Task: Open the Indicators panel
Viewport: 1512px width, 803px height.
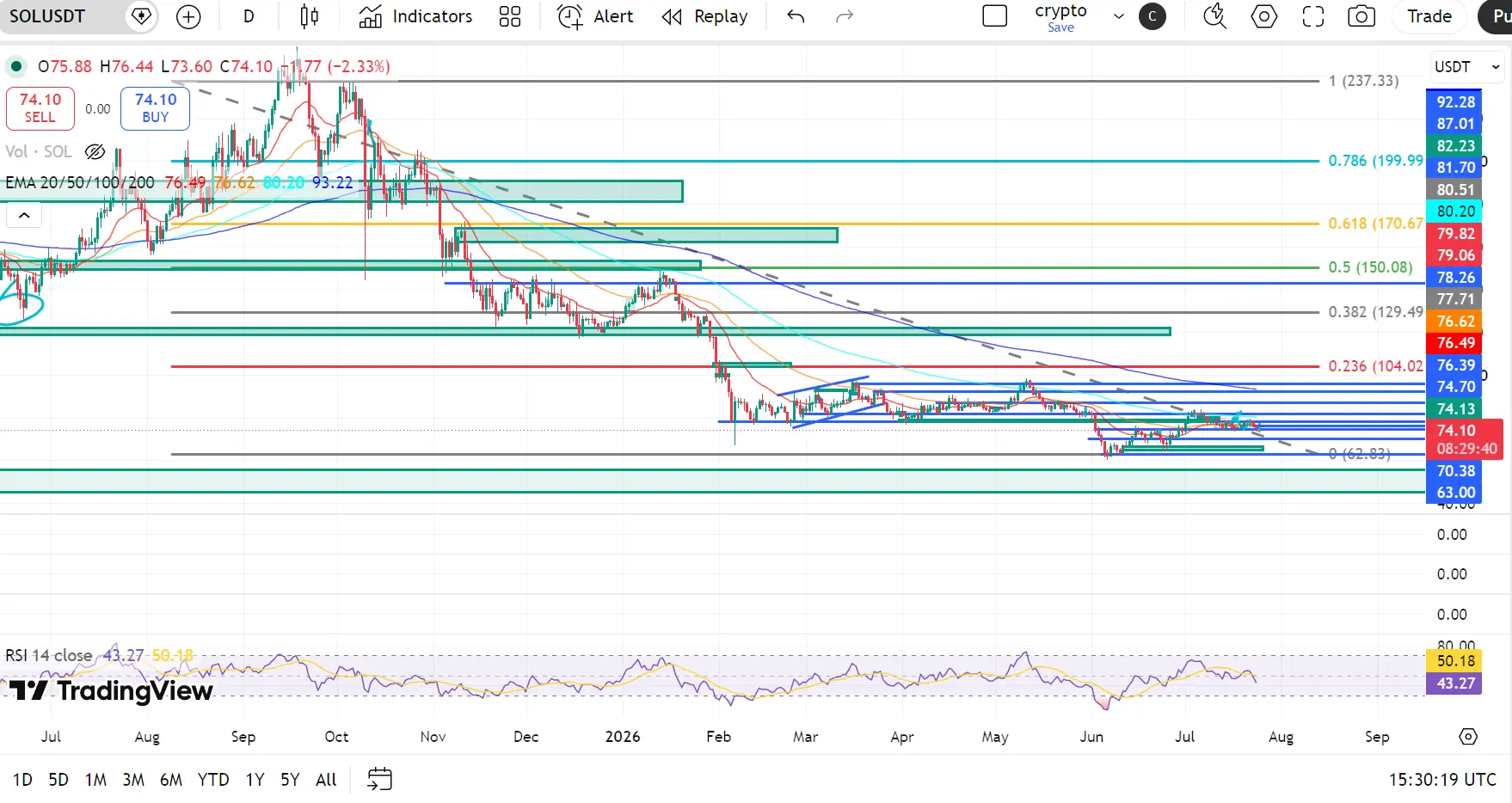Action: [x=416, y=16]
